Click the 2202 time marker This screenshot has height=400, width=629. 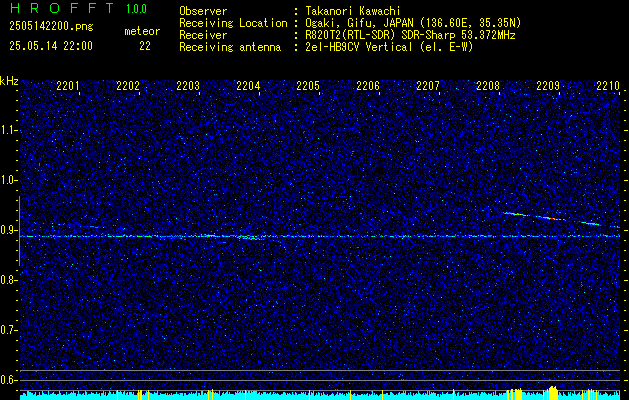[128, 85]
